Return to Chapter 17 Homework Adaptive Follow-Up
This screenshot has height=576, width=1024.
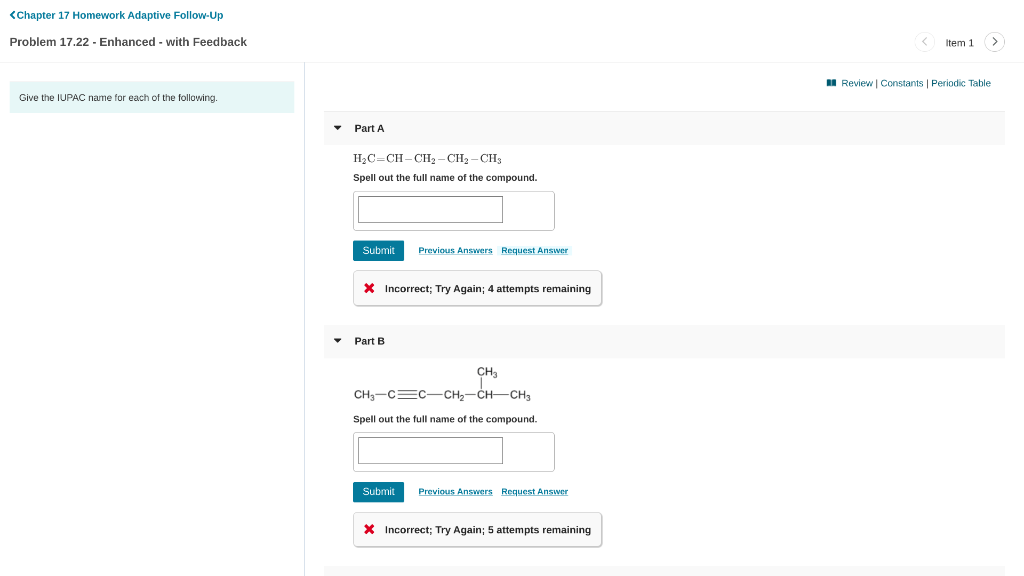pyautogui.click(x=116, y=15)
